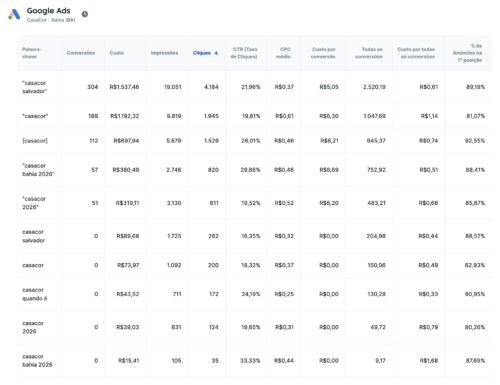Select the cost value R$380,49
This screenshot has height=385, width=500.
pyautogui.click(x=126, y=170)
